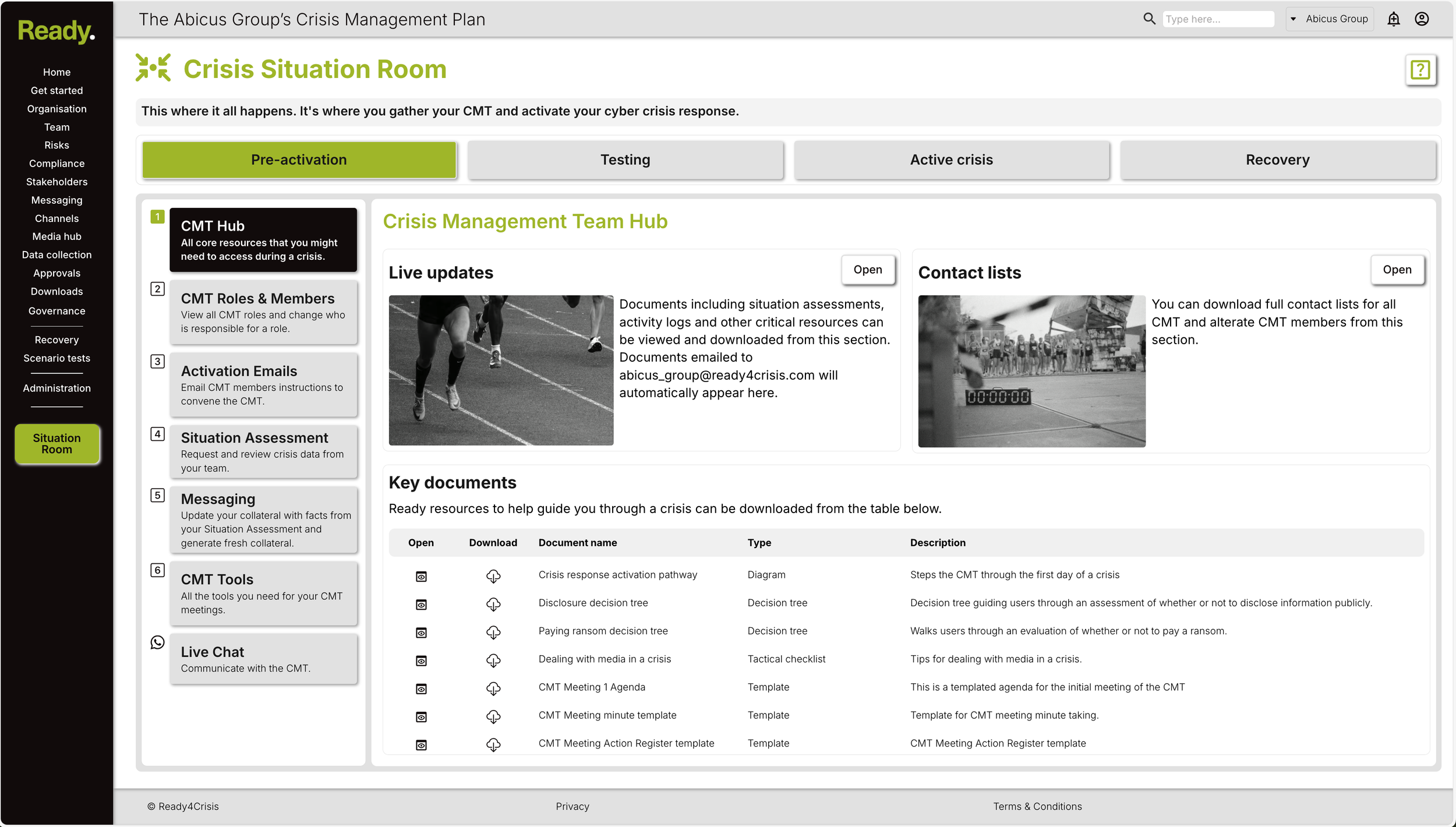
Task: Download CMT Meeting 1 Agenda
Action: (x=493, y=688)
